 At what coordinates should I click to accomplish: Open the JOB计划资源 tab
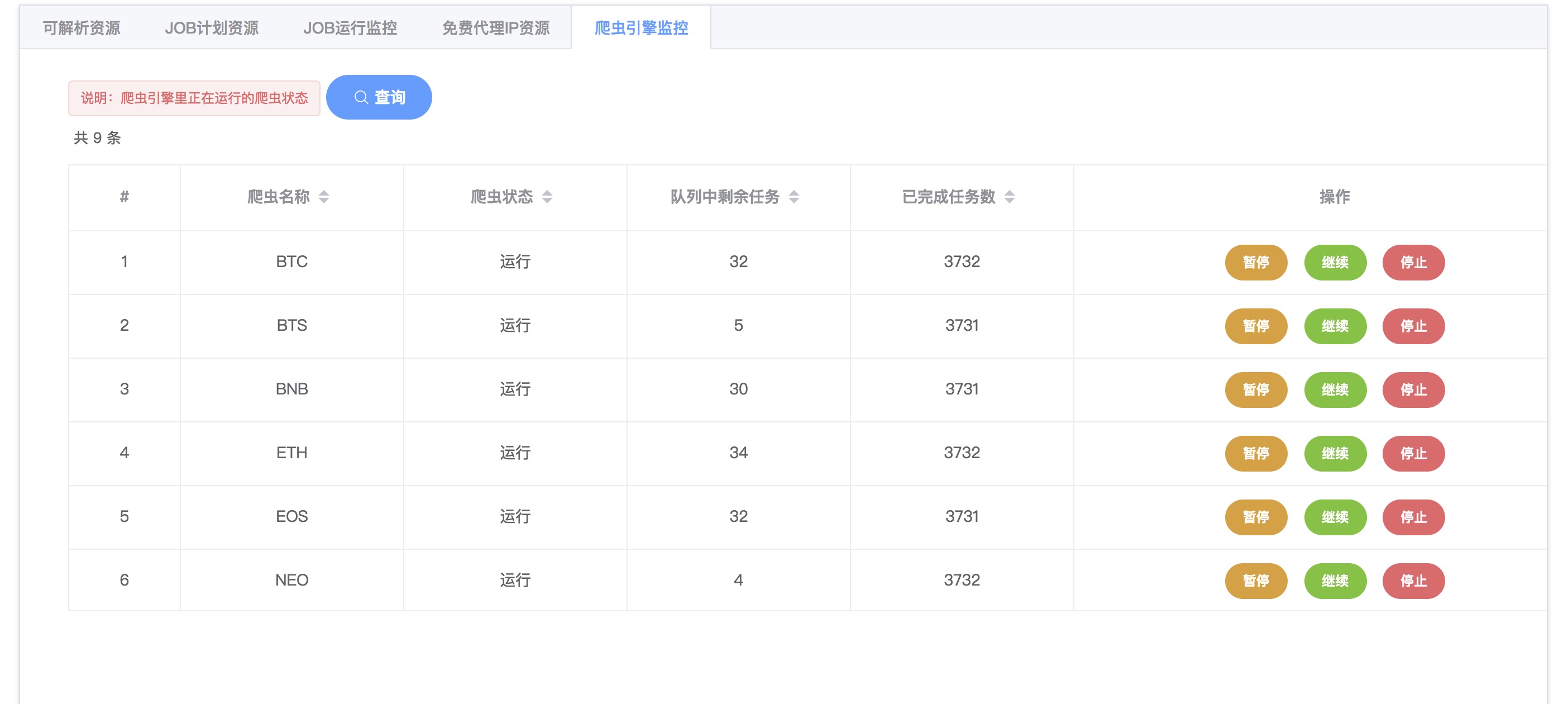pos(211,28)
